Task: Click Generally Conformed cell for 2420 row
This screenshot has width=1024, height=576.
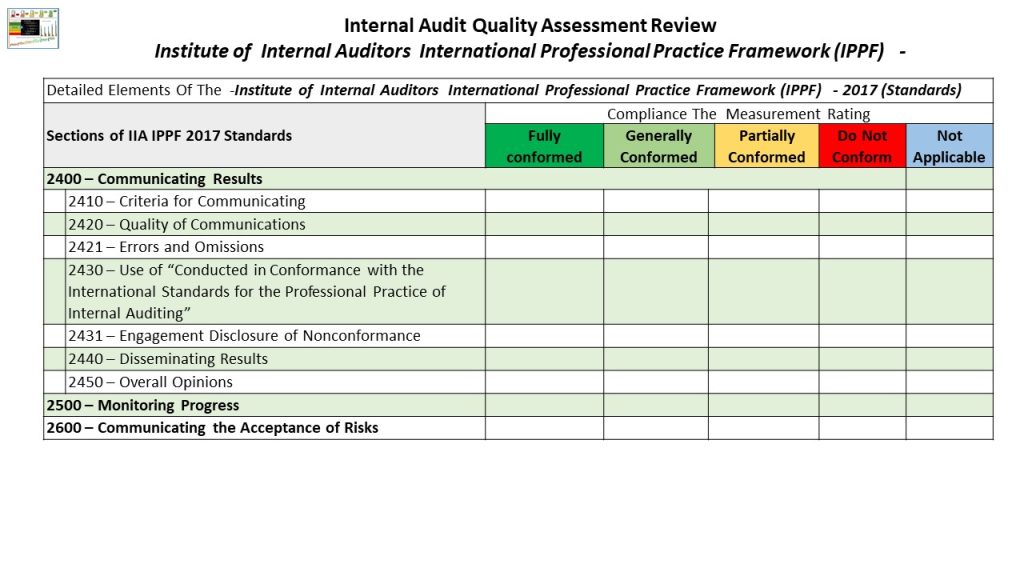Action: (656, 224)
